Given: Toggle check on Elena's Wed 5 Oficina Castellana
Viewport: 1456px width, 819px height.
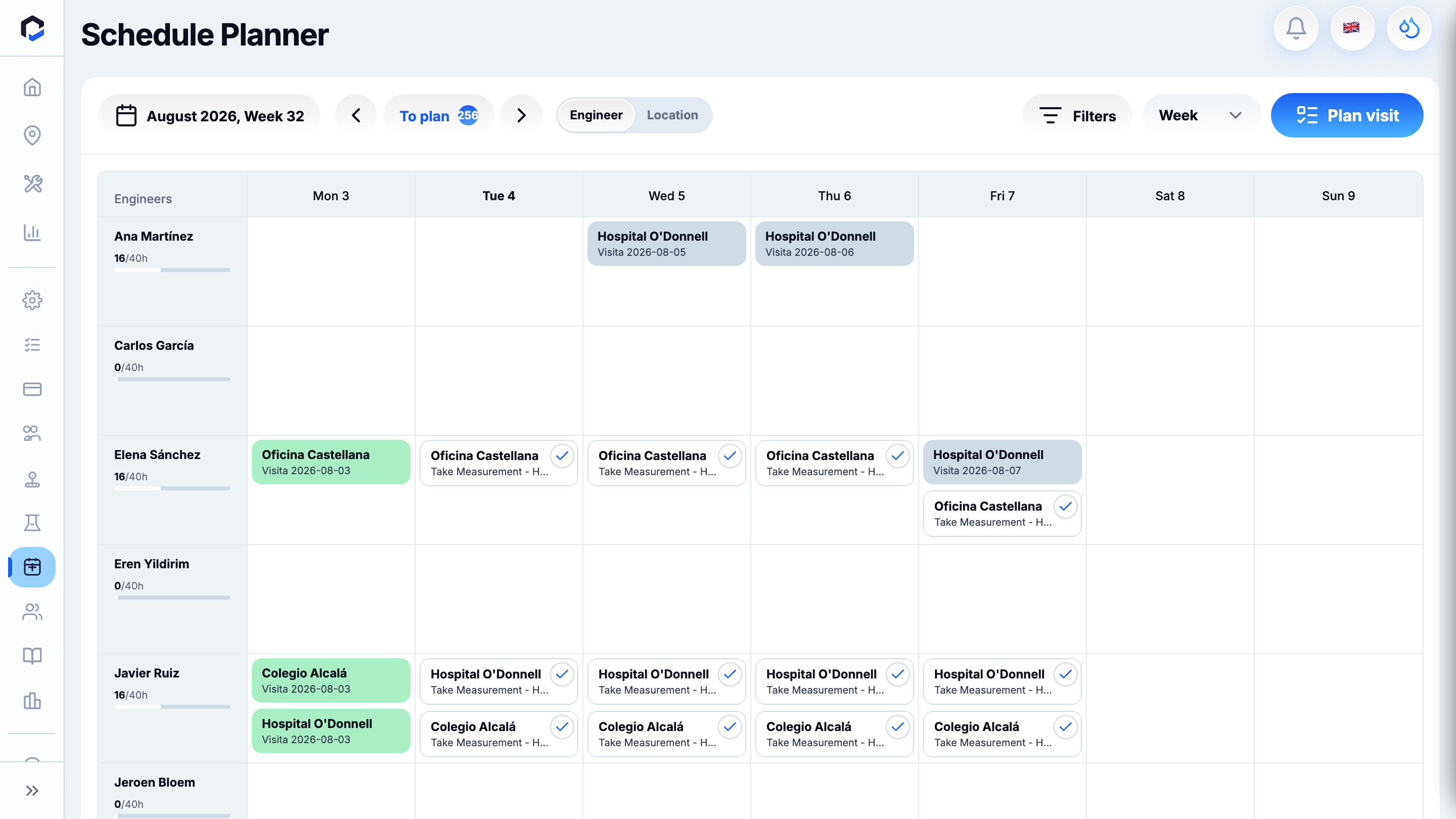Looking at the screenshot, I should [x=730, y=456].
